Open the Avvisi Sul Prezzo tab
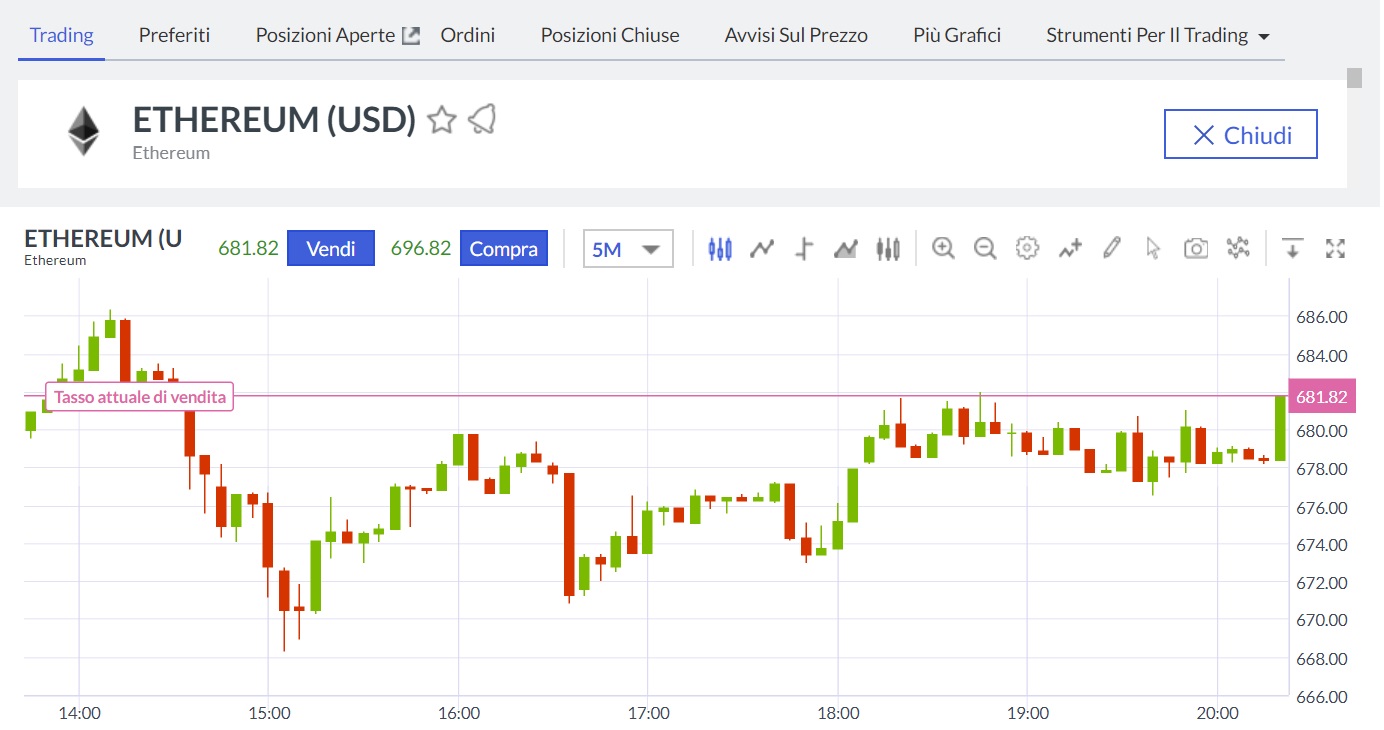The height and width of the screenshot is (730, 1384). coord(796,35)
